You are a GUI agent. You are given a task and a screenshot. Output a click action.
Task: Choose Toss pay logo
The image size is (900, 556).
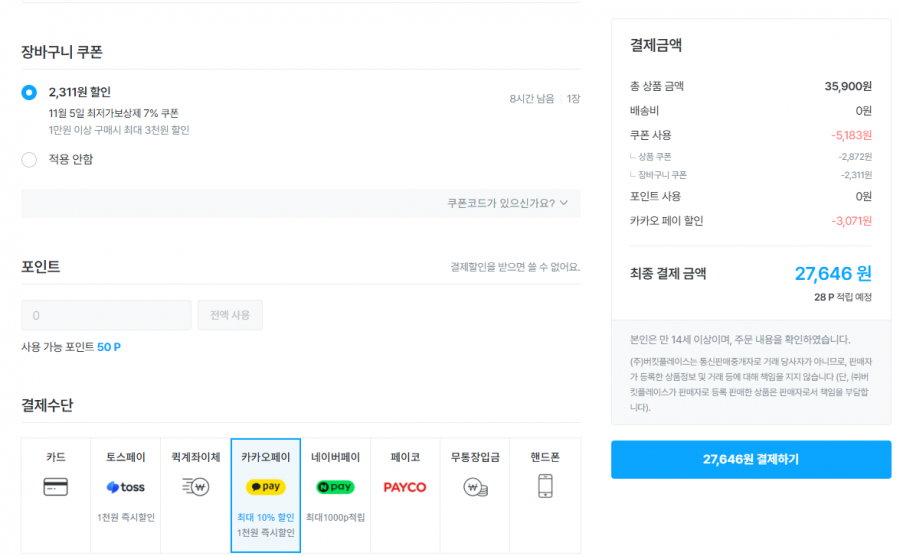tap(125, 487)
